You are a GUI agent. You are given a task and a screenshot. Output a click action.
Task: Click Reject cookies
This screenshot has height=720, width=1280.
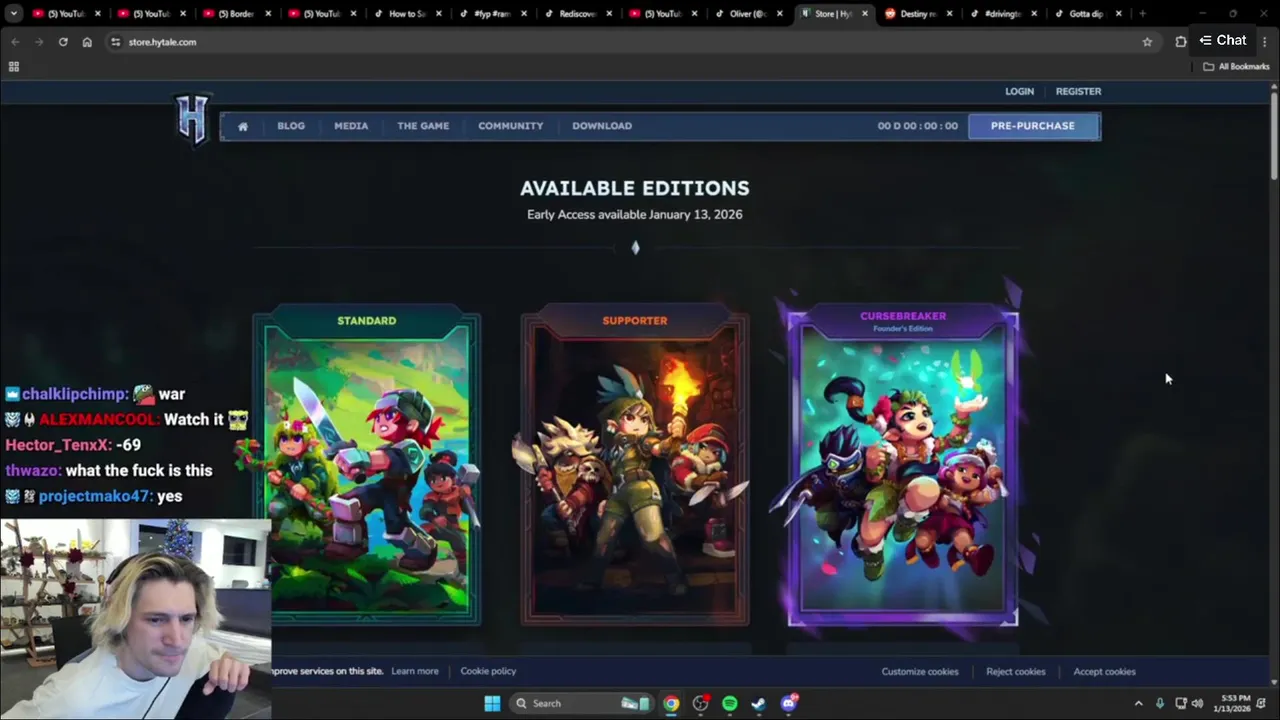pos(1016,672)
